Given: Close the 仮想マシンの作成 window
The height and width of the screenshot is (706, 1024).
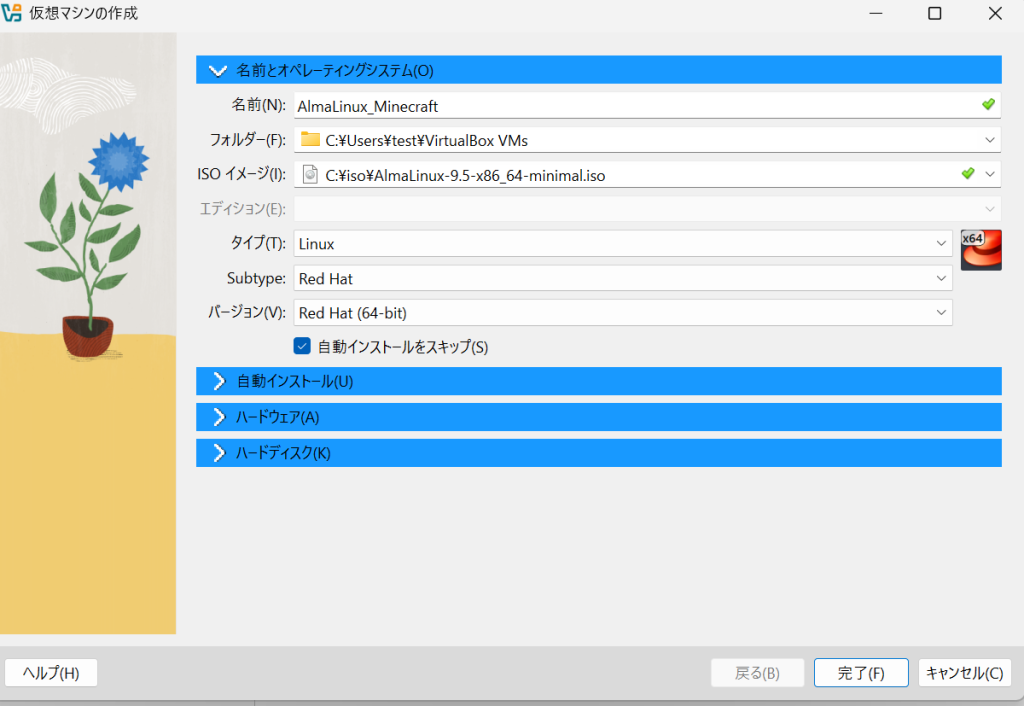Looking at the screenshot, I should [x=995, y=13].
